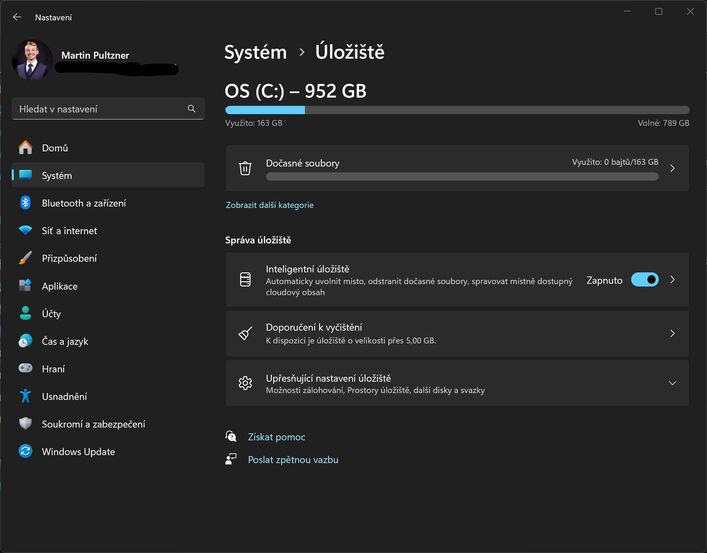Click the Domů house icon

tap(25, 147)
